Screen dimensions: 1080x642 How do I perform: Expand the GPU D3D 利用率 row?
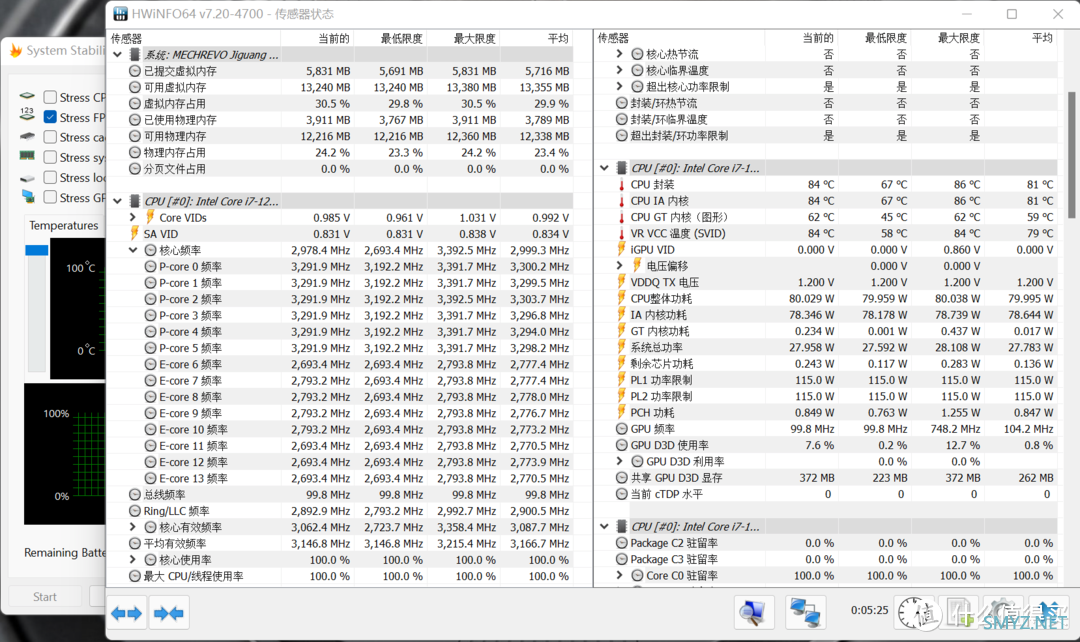[619, 461]
